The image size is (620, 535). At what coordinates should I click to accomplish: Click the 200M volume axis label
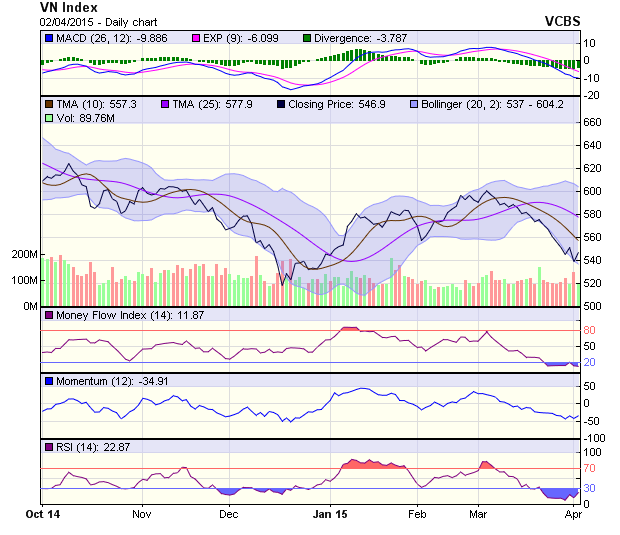[x=23, y=255]
